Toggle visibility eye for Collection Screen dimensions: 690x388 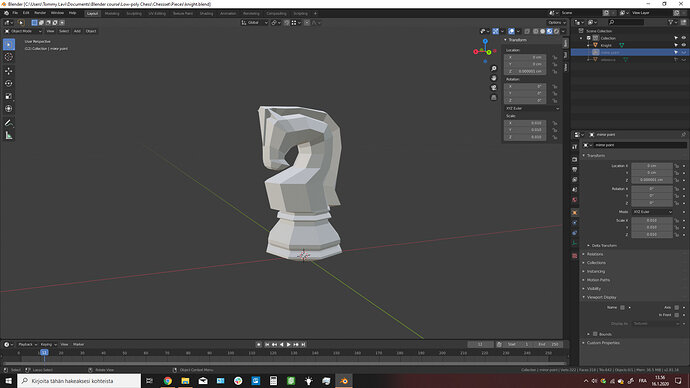point(683,38)
